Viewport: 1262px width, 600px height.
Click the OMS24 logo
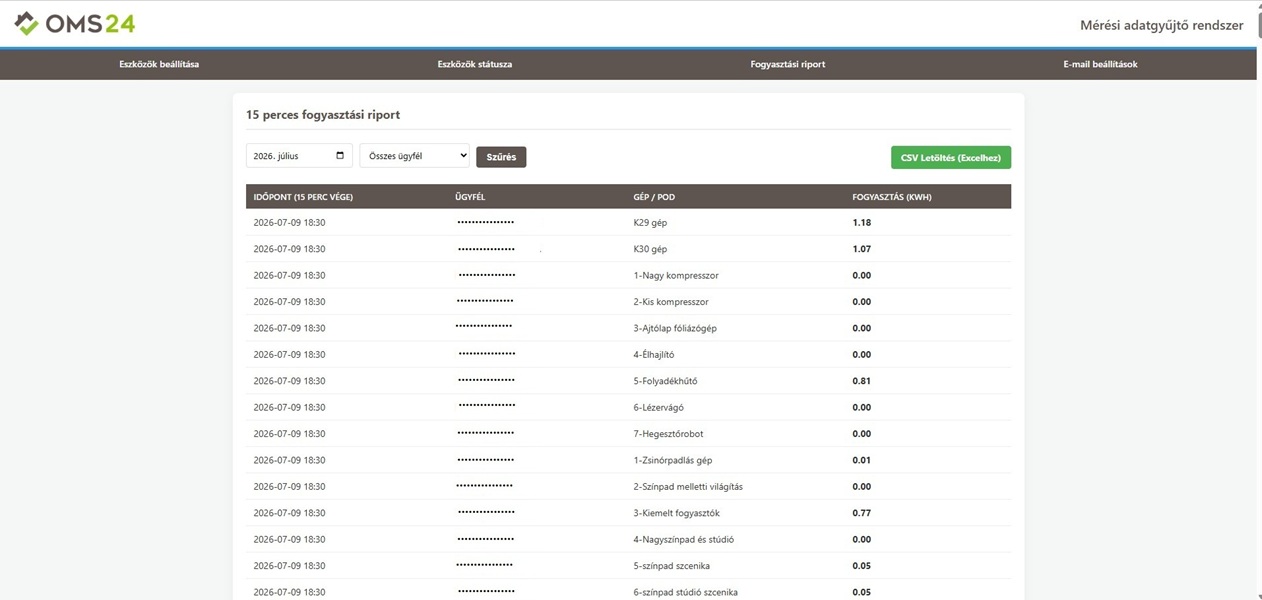[x=75, y=23]
